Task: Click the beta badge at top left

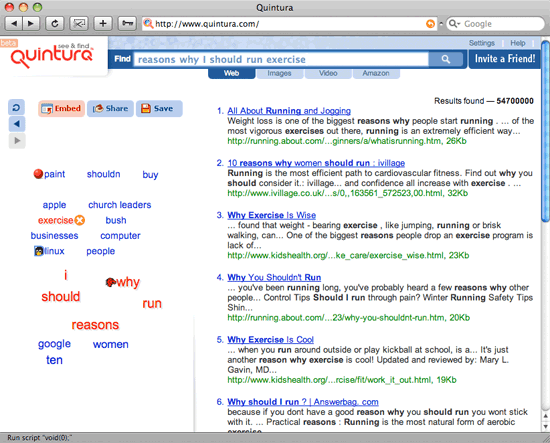Action: point(9,43)
